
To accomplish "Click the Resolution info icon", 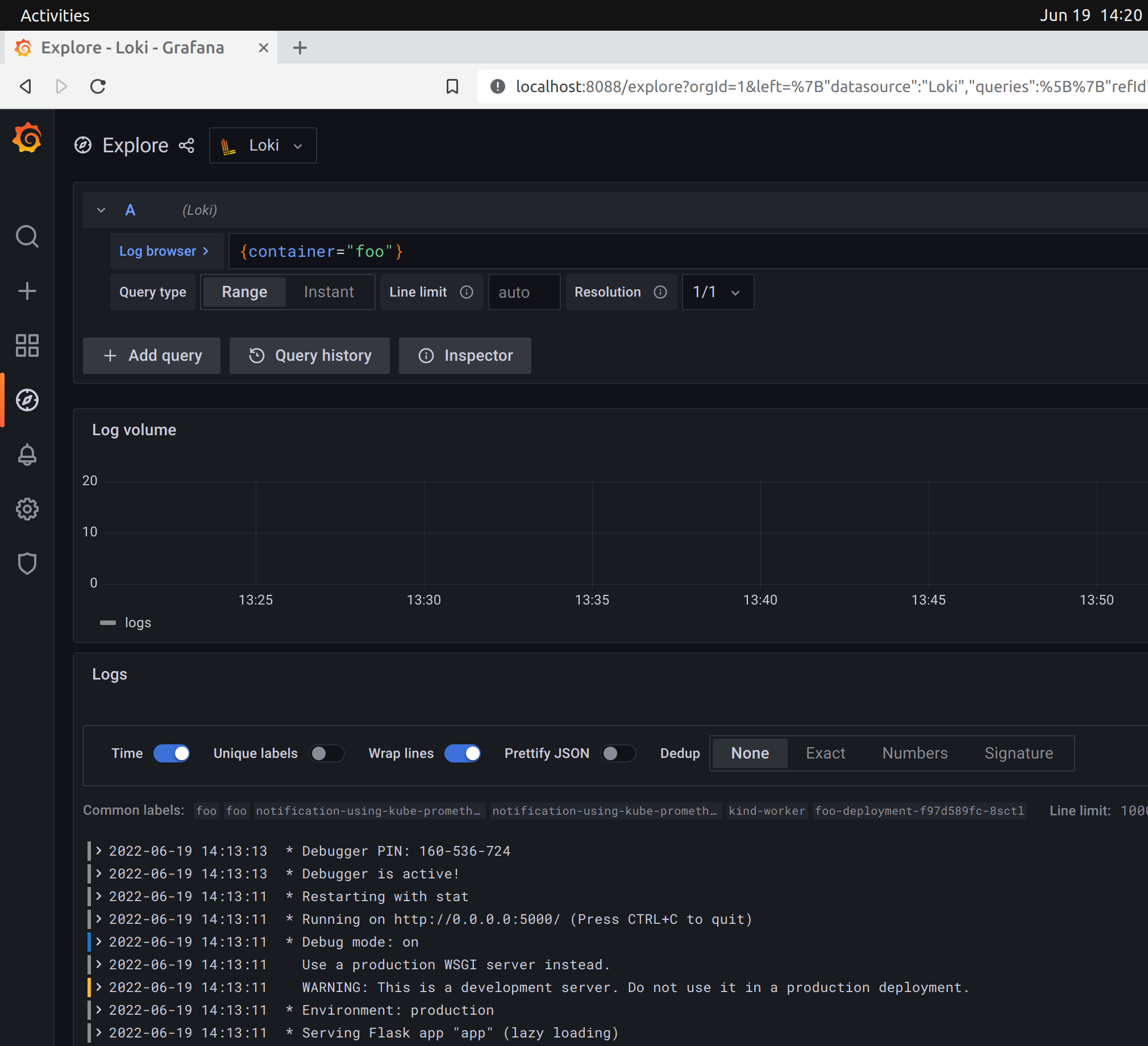I will [660, 292].
